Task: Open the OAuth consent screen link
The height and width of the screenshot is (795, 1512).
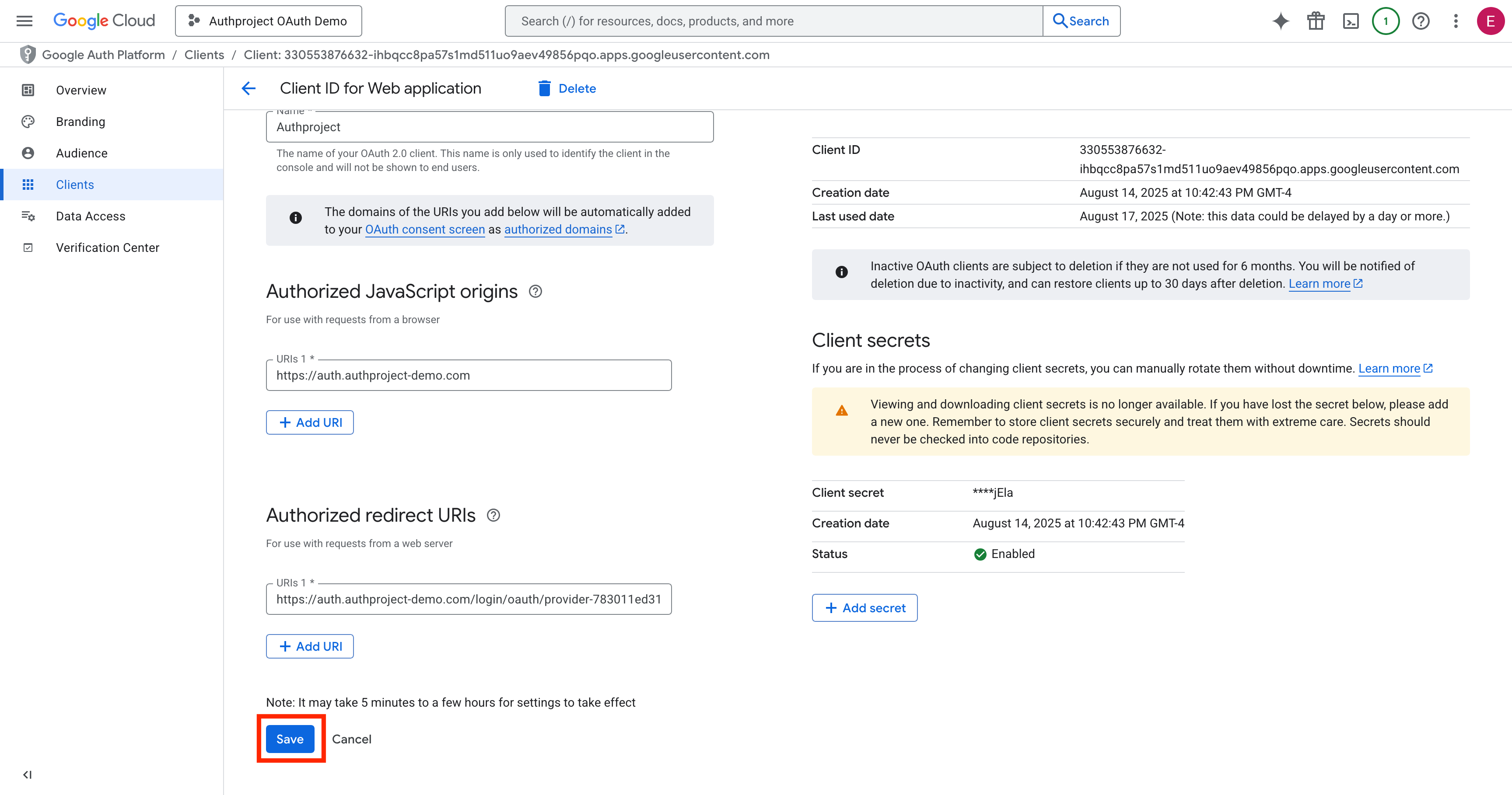Action: click(x=425, y=230)
